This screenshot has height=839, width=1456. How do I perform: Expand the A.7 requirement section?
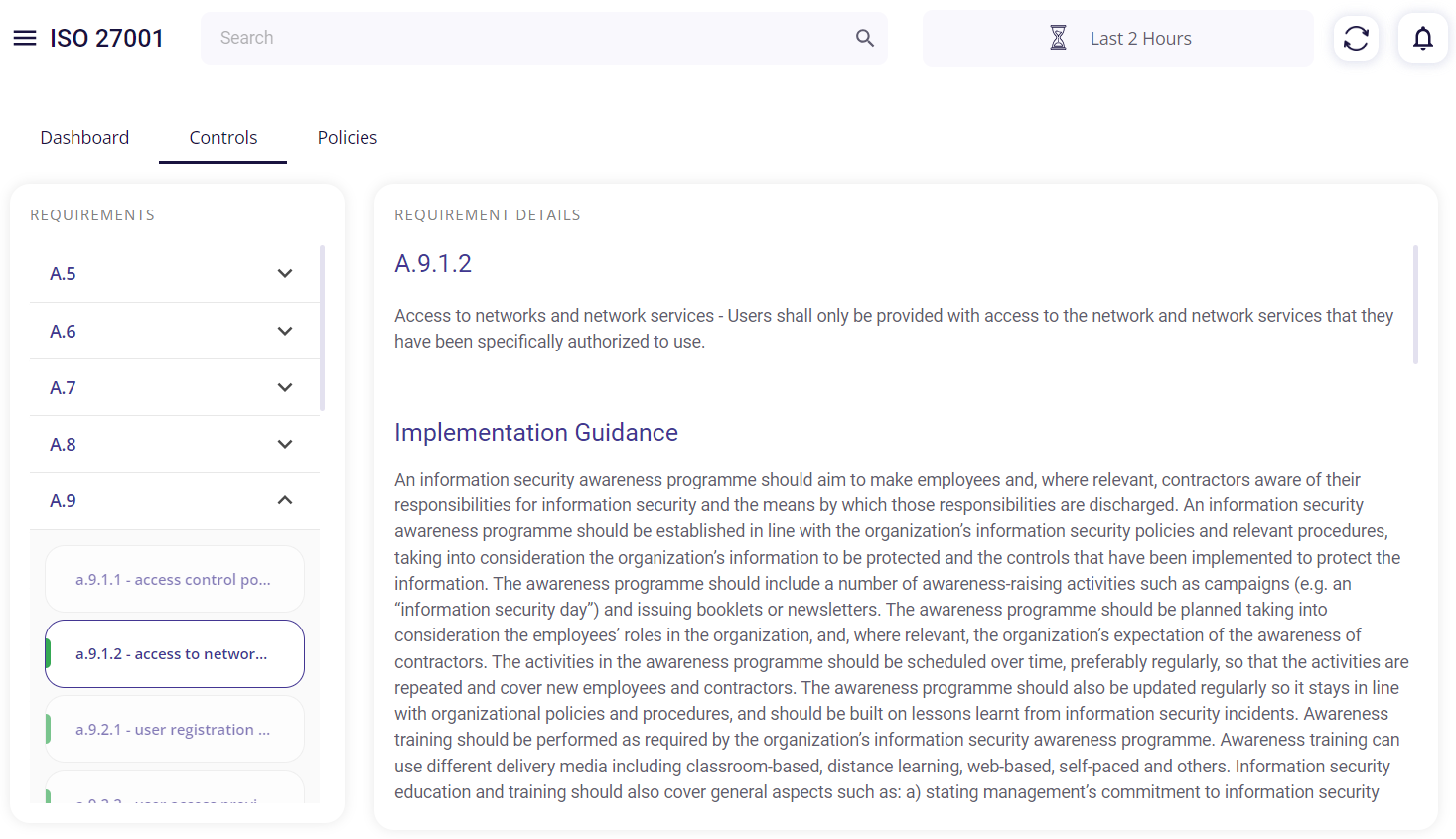[x=175, y=387]
